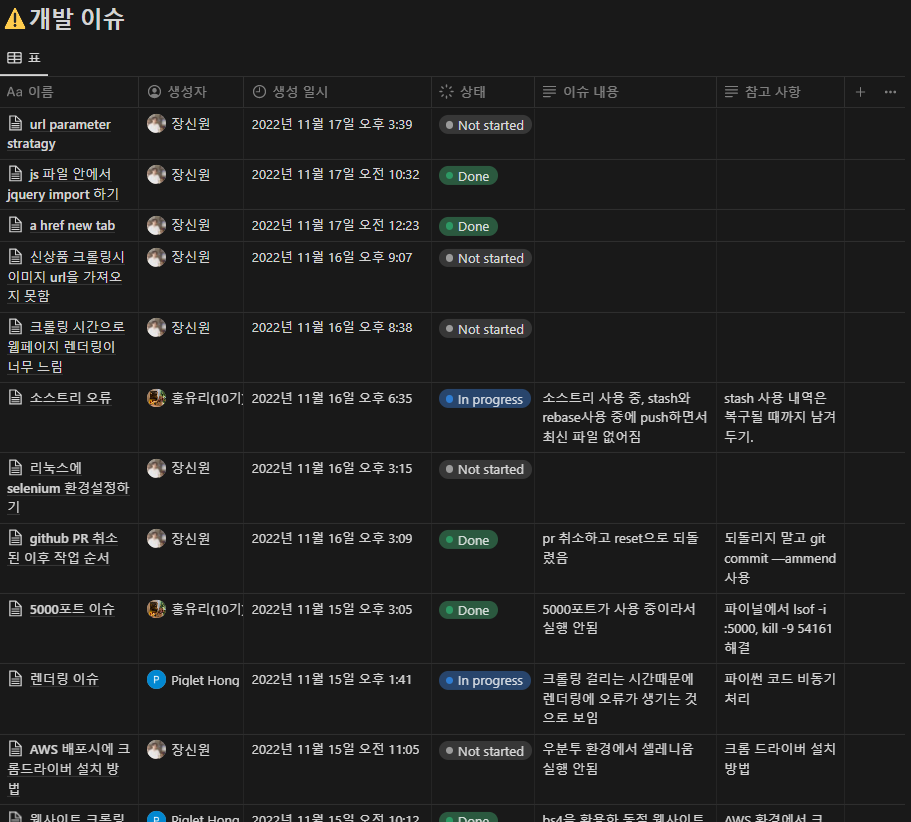Viewport: 911px width, 822px height.
Task: Edit 참고 사항 cell 파이널에서 lsof -i :5000
Action: pyautogui.click(x=778, y=628)
